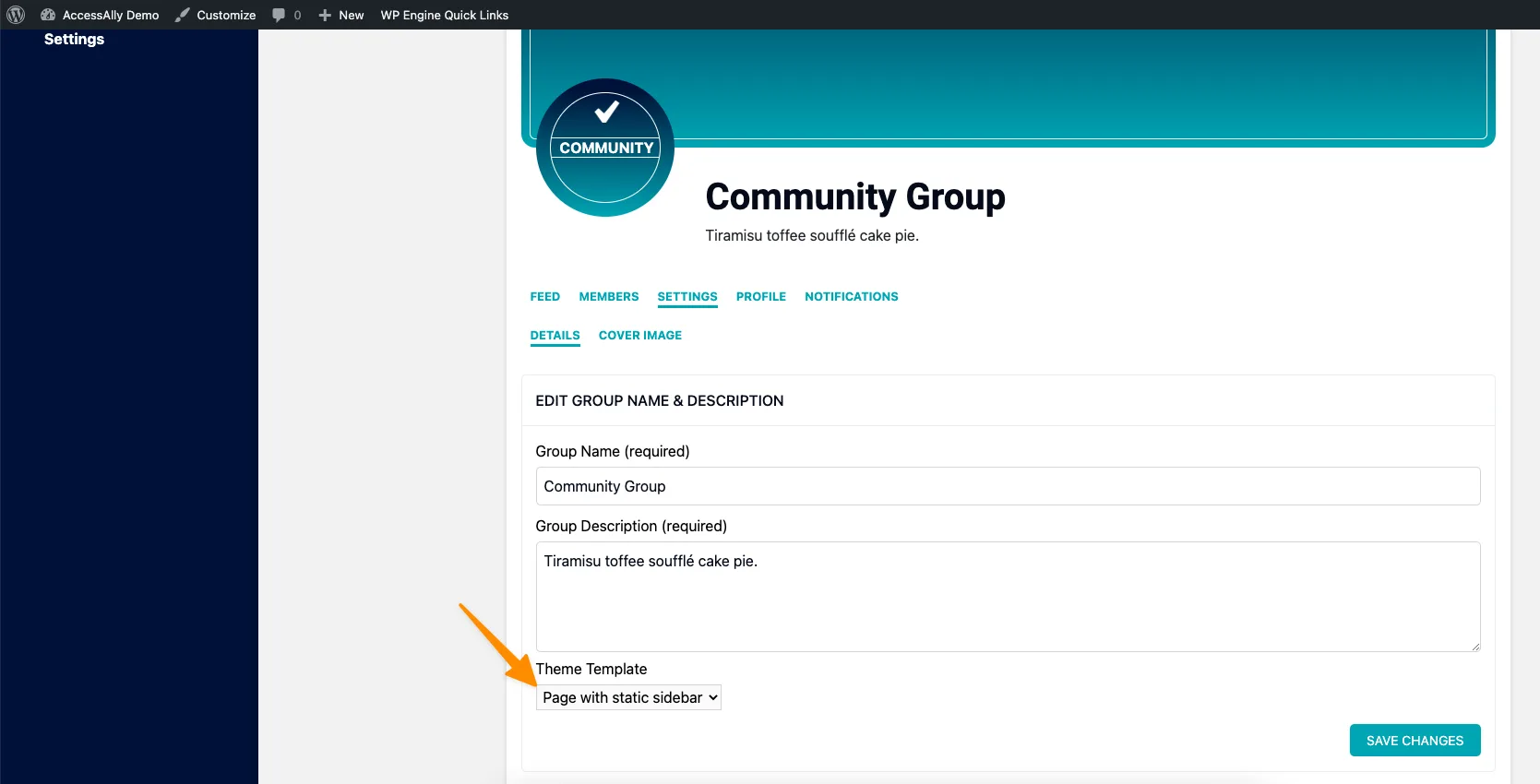Click the Customize brush icon
This screenshot has width=1540, height=784.
pos(183,15)
